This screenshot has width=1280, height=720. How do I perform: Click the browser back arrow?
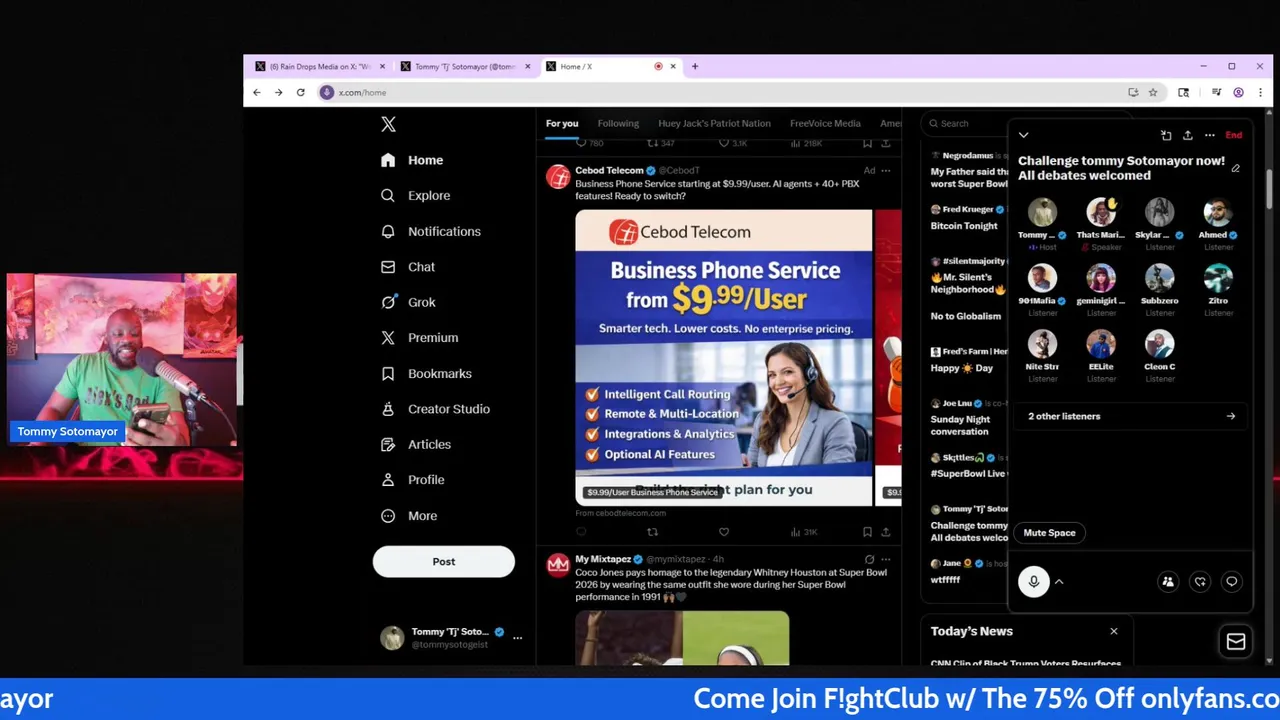(257, 92)
